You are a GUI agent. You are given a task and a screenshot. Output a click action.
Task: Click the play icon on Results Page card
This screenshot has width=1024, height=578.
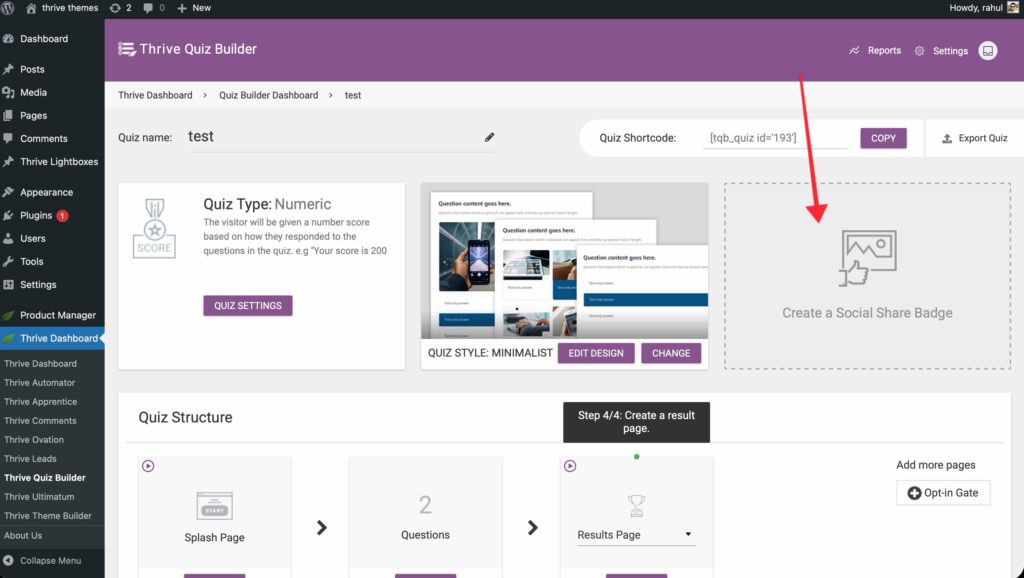[570, 466]
